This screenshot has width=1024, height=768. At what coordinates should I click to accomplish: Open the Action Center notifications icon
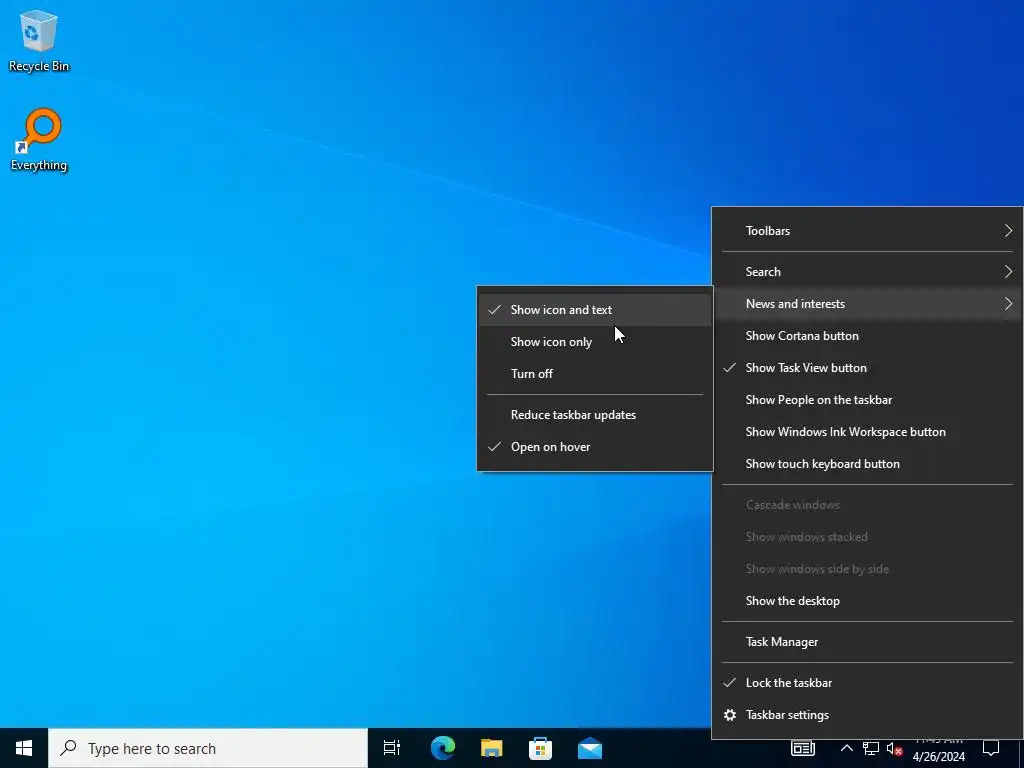(x=991, y=748)
